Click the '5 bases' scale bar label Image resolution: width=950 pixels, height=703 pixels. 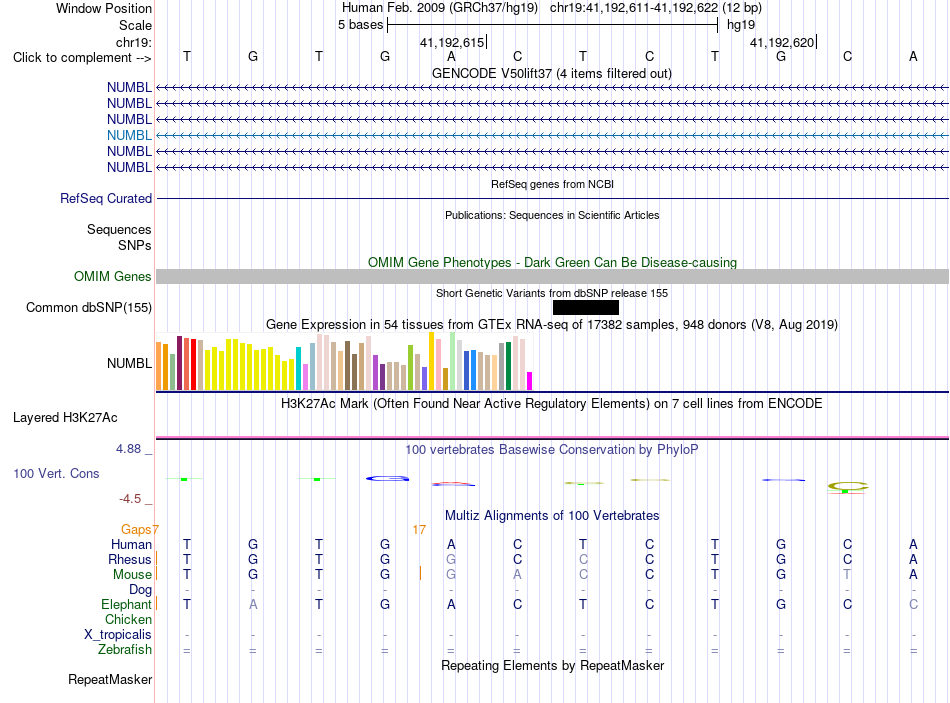(360, 25)
